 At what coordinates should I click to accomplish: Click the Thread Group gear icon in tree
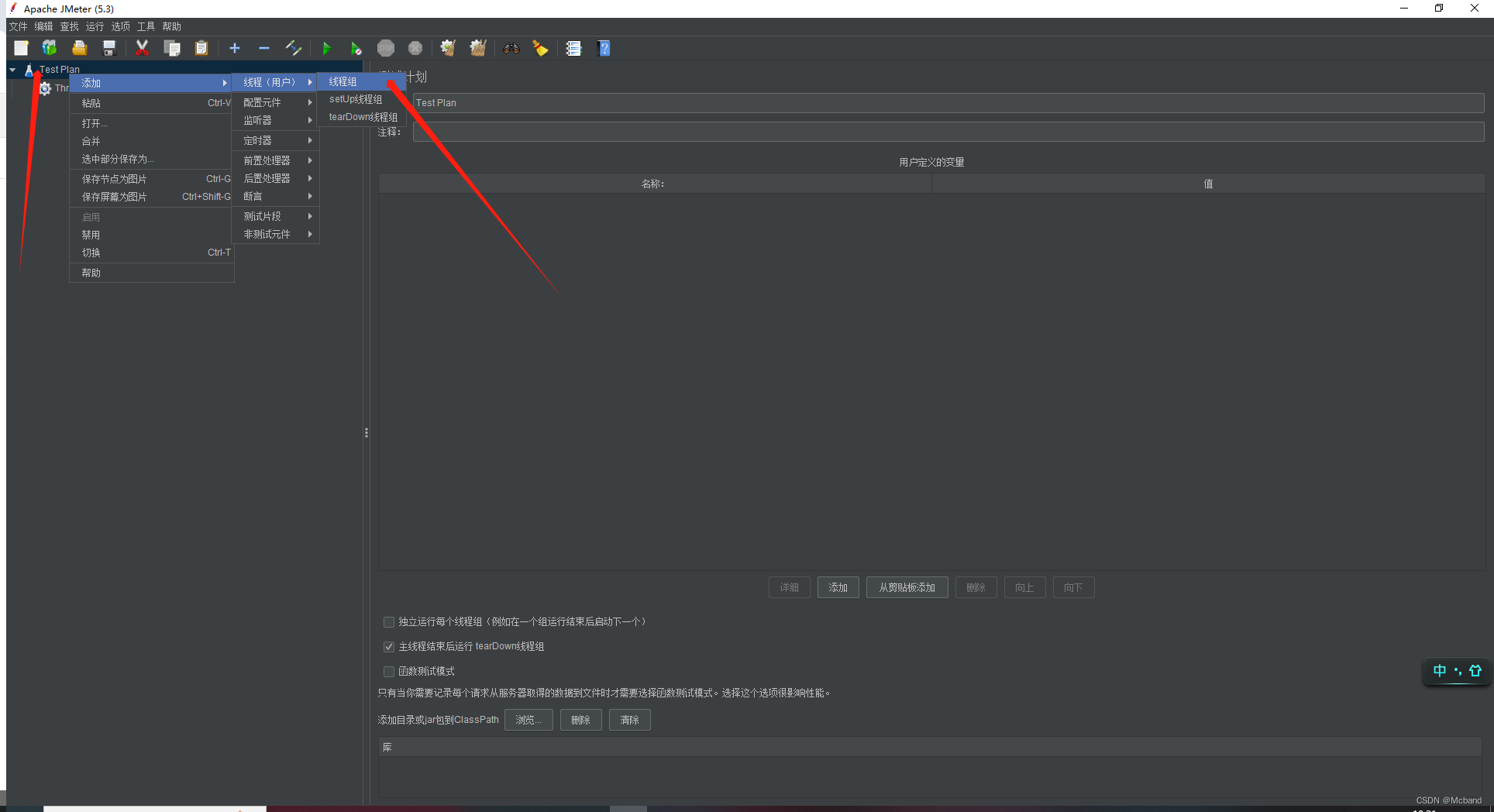(x=45, y=88)
